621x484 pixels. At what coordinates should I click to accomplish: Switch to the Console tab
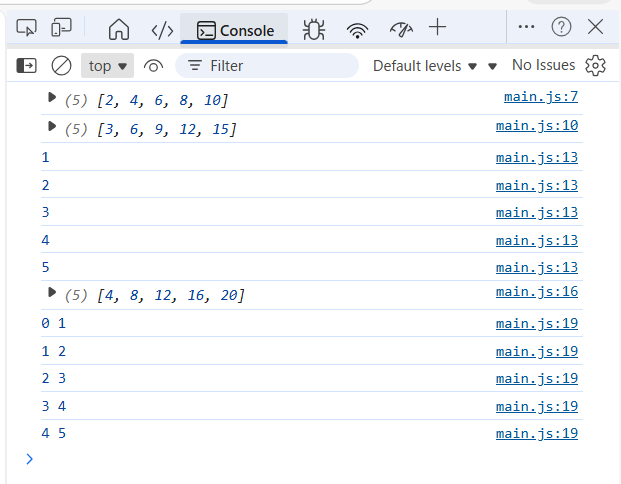tap(235, 30)
